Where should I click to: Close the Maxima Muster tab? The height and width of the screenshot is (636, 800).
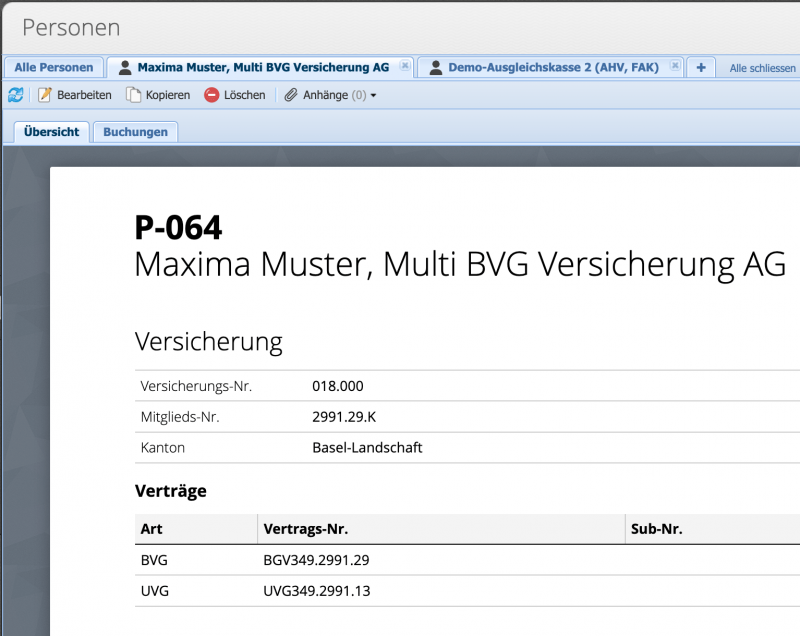[x=404, y=66]
